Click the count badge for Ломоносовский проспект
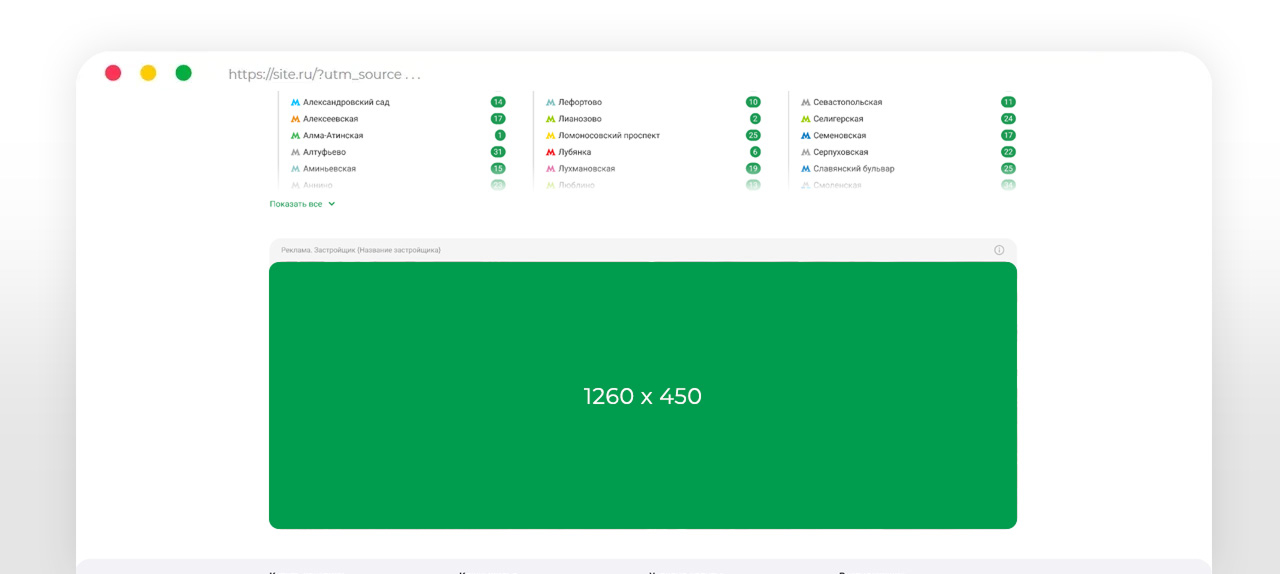The width and height of the screenshot is (1280, 574). 753,135
